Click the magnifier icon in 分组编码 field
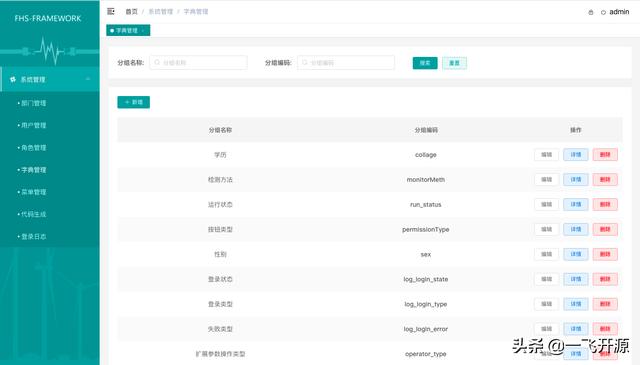This screenshot has height=365, width=640. (305, 62)
